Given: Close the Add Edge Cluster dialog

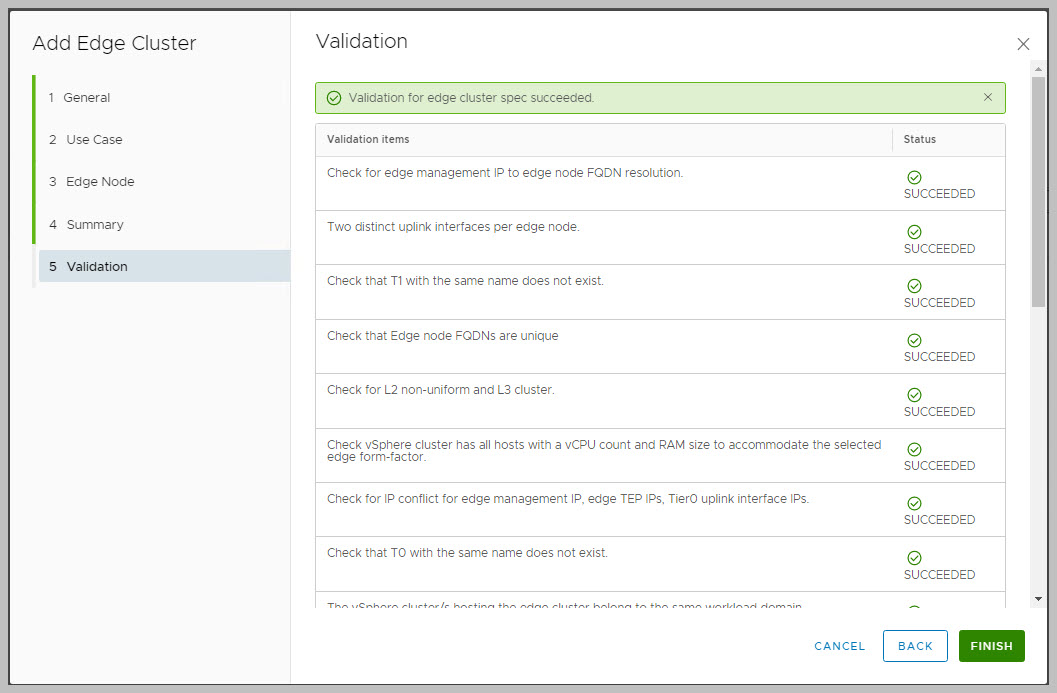Looking at the screenshot, I should point(1023,44).
